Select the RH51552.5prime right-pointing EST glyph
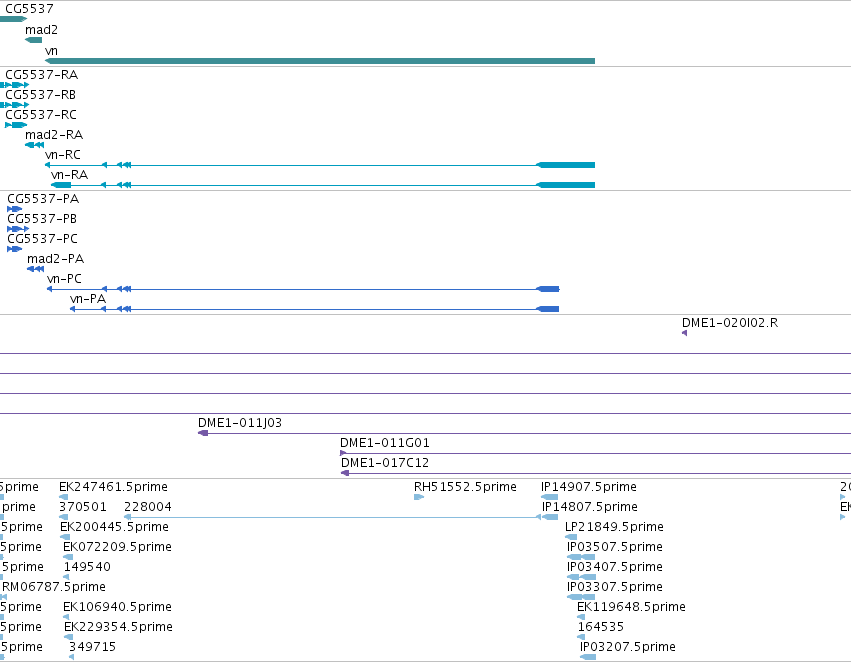Image resolution: width=851 pixels, height=662 pixels. point(419,497)
